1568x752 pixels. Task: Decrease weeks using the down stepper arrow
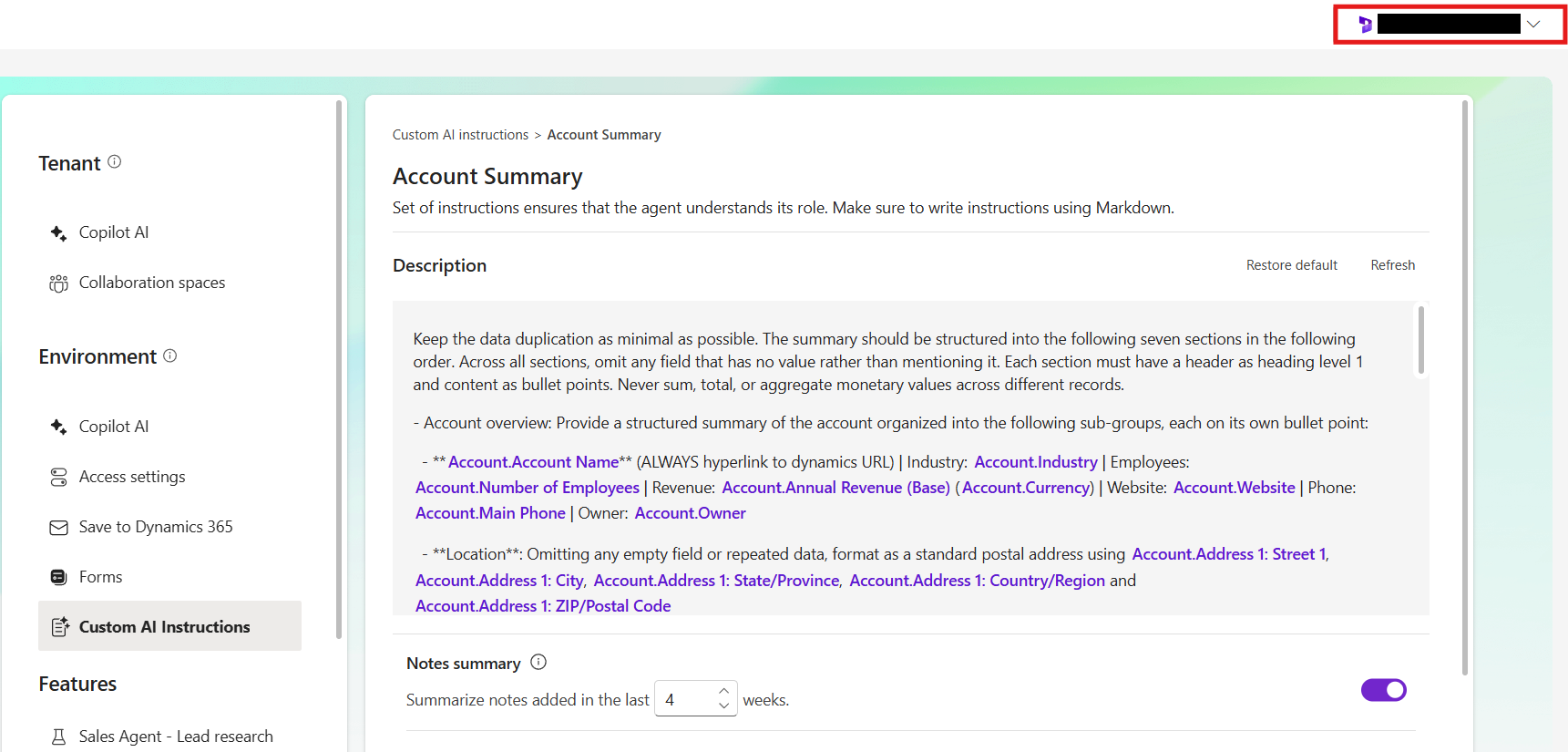[723, 706]
